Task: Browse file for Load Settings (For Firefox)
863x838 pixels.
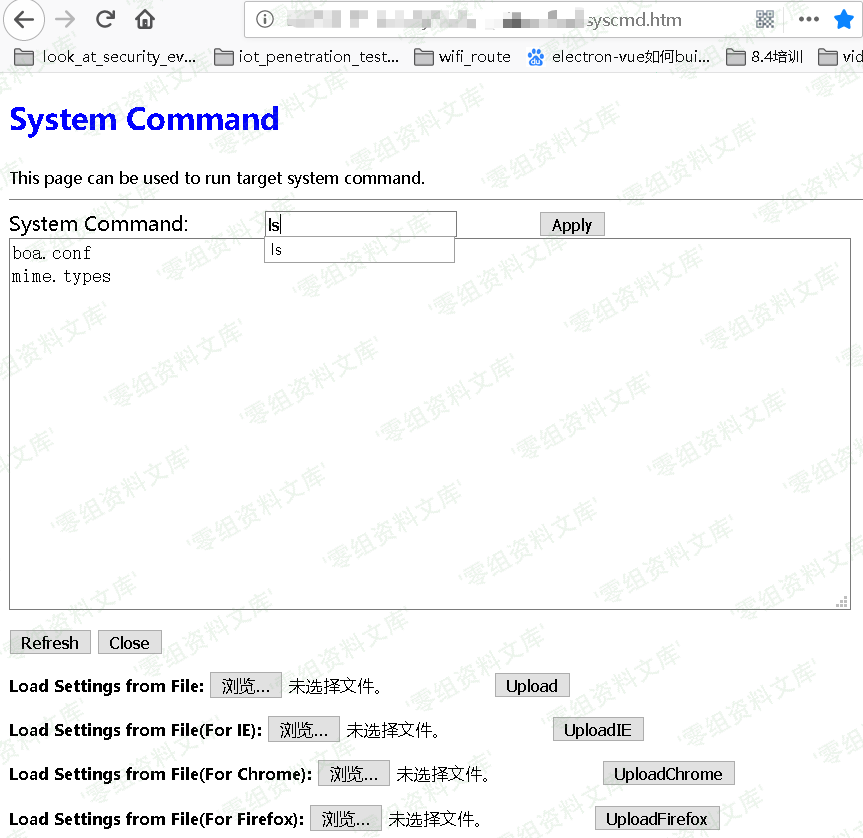Action: [x=346, y=818]
